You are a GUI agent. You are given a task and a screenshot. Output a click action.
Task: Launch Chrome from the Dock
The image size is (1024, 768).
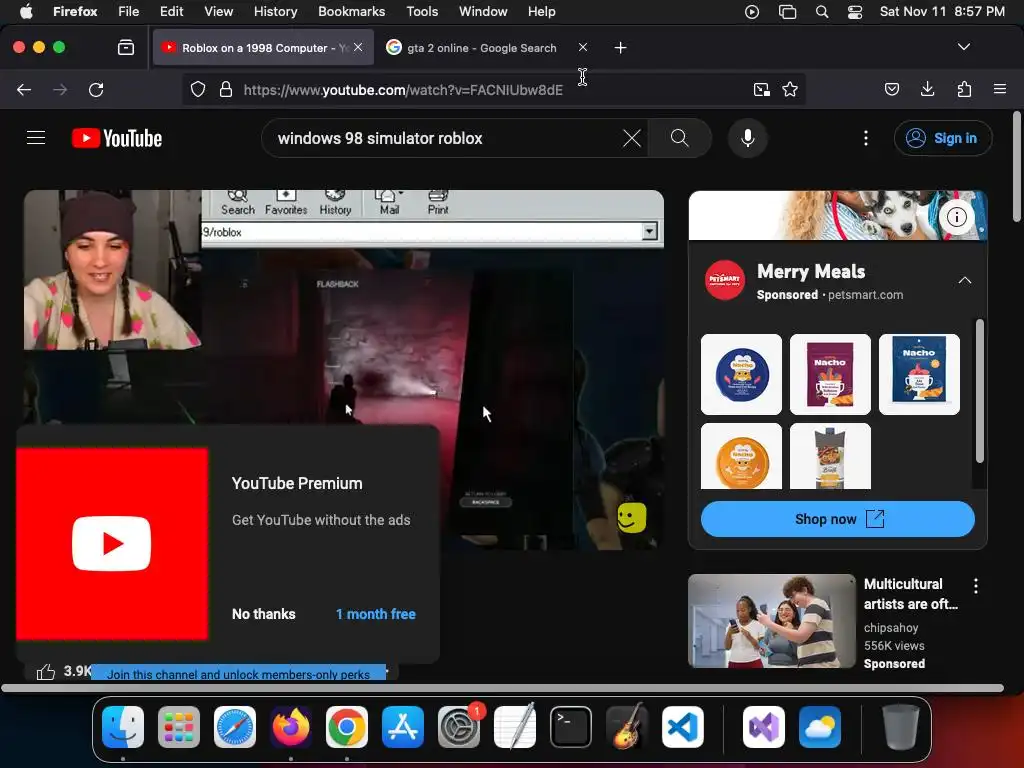347,727
